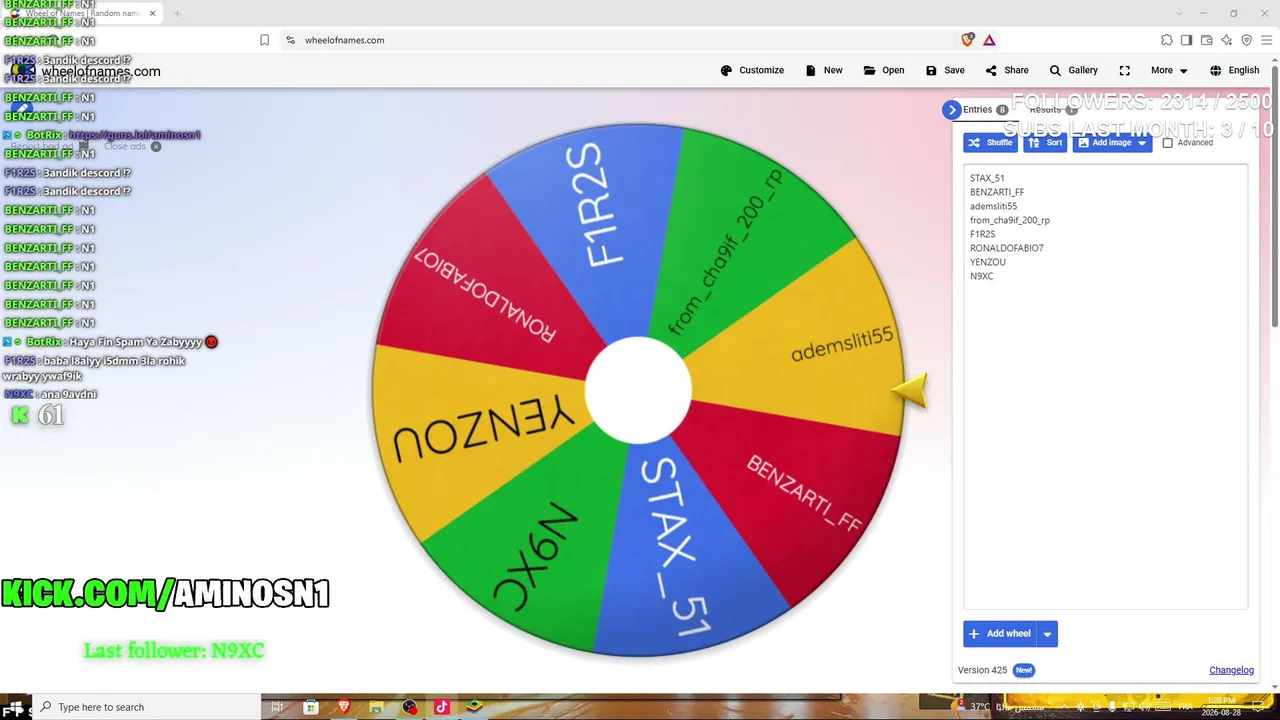Screen dimensions: 1280x720
Task: Enable the Advanced checkbox
Action: (x=1167, y=143)
